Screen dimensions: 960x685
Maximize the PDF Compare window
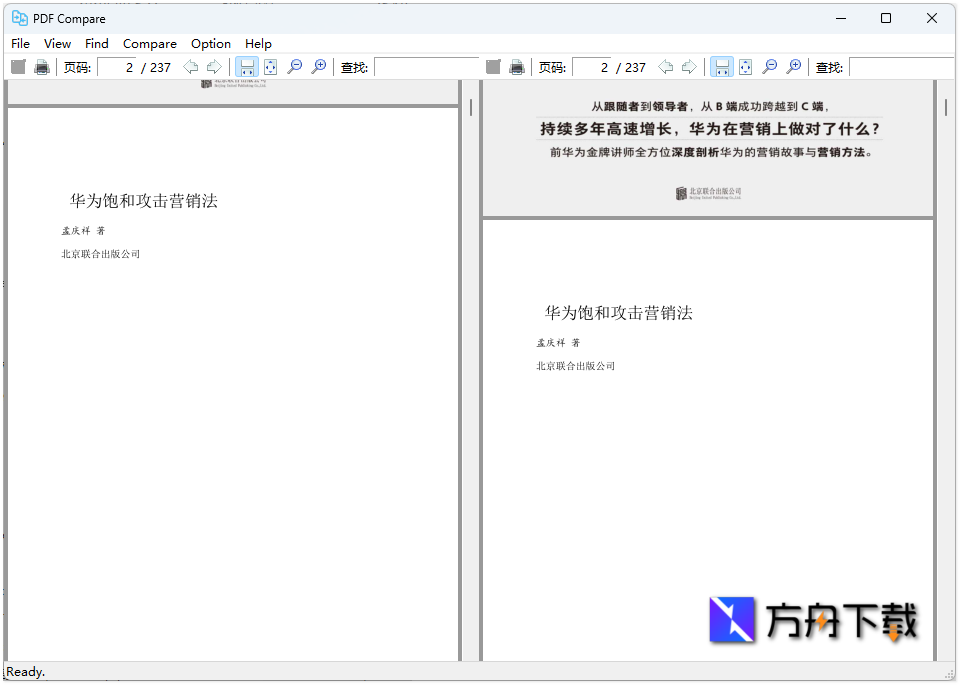tap(885, 18)
